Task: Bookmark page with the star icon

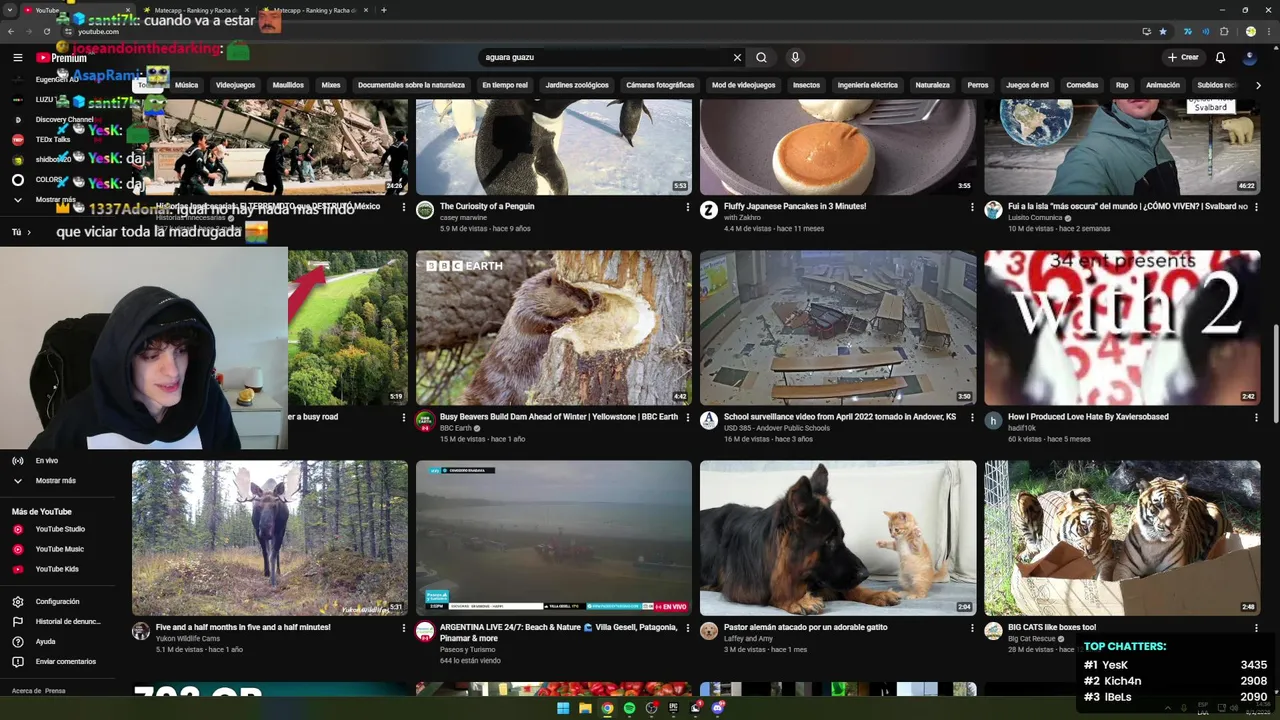Action: [x=1163, y=31]
